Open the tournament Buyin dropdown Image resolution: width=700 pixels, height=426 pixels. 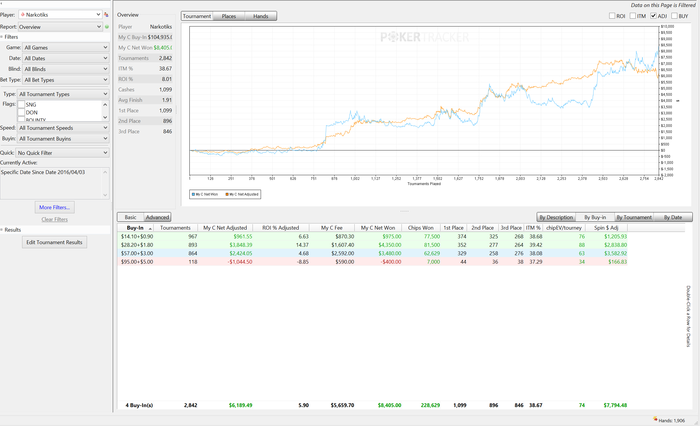tap(63, 138)
